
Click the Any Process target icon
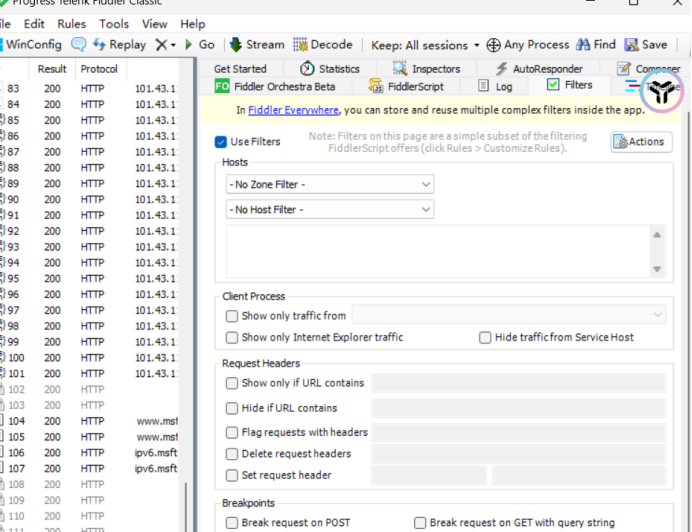(493, 45)
